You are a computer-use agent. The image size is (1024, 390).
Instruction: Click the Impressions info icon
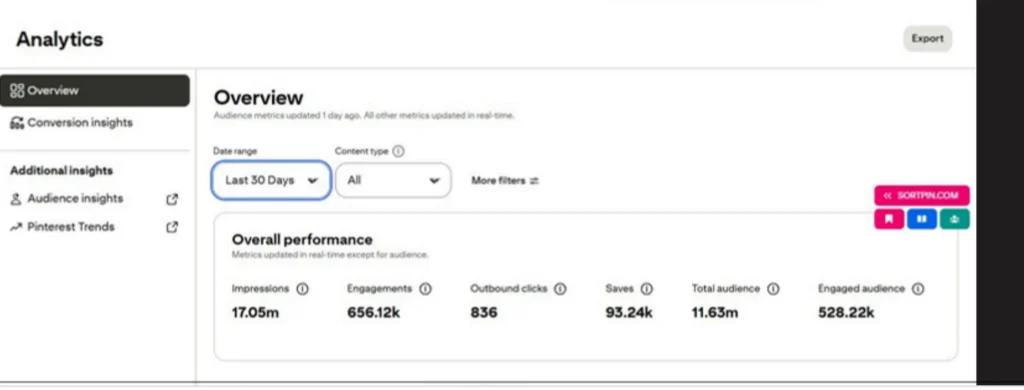302,289
